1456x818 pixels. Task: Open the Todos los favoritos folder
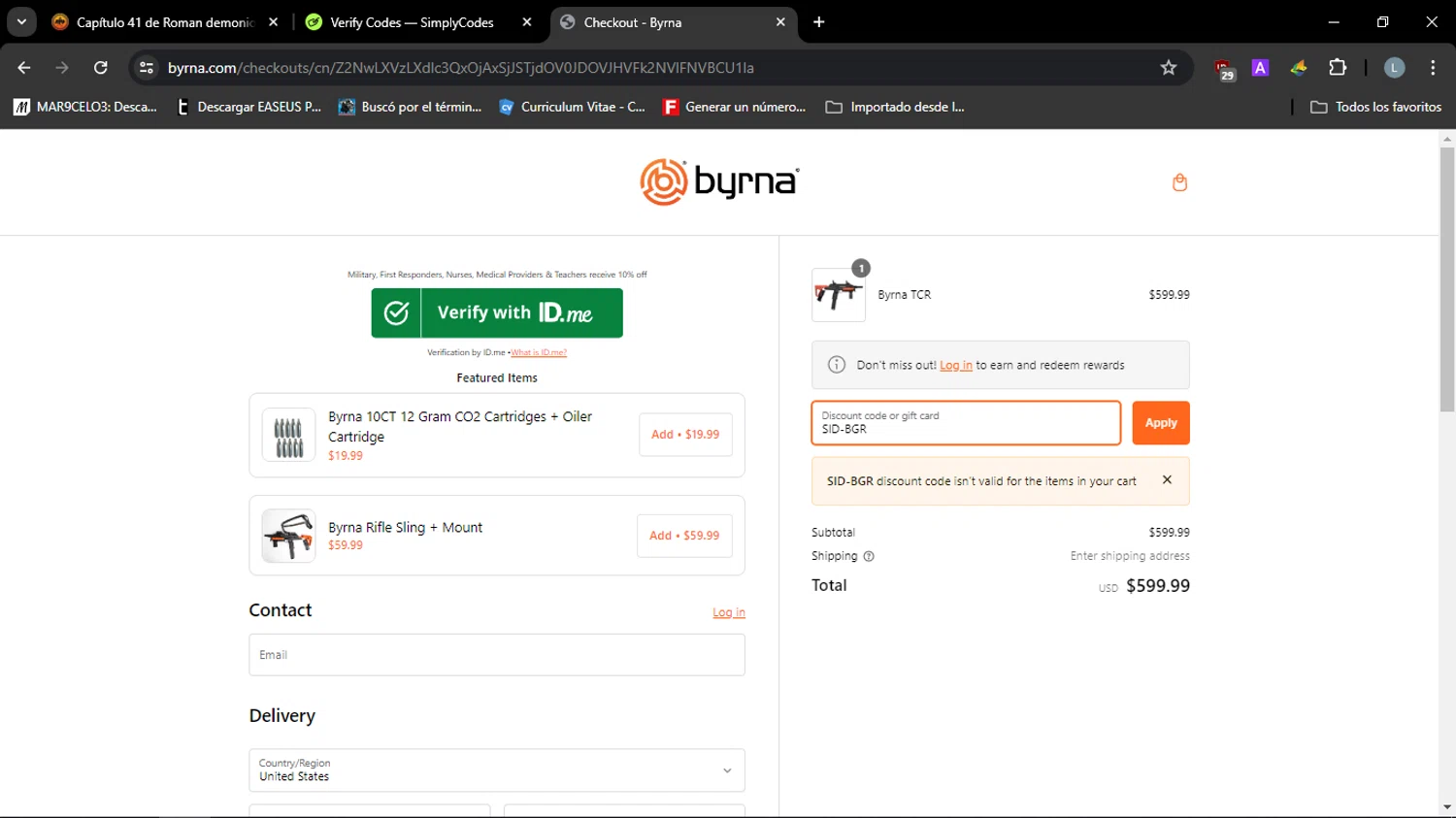[x=1375, y=107]
